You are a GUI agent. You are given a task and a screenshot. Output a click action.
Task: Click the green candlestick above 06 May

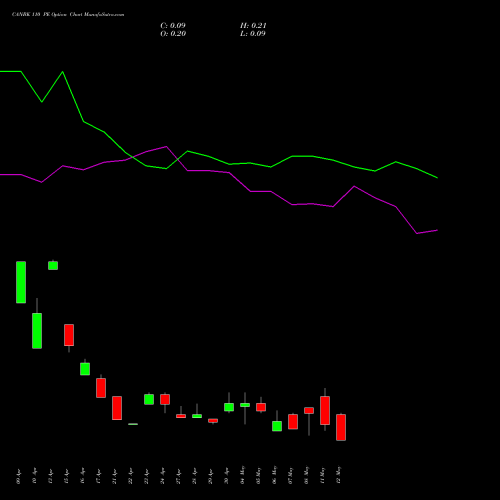pyautogui.click(x=277, y=426)
